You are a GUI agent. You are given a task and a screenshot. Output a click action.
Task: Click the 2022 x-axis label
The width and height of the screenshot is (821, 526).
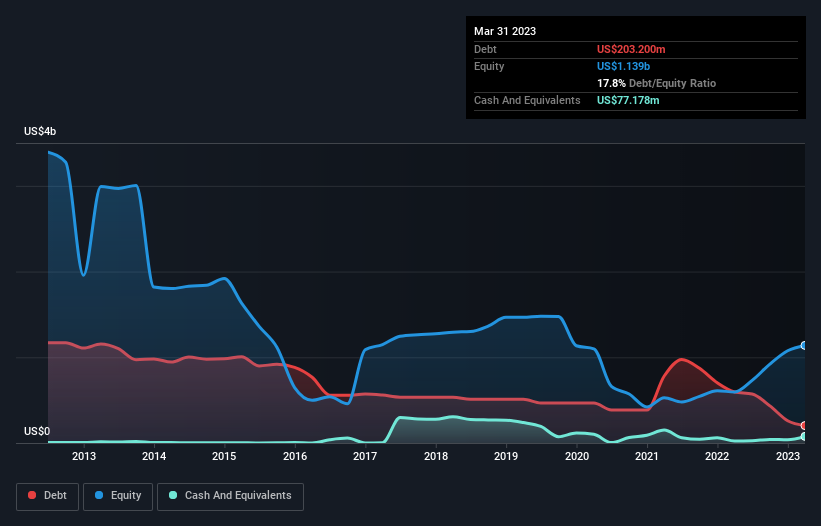tap(717, 456)
